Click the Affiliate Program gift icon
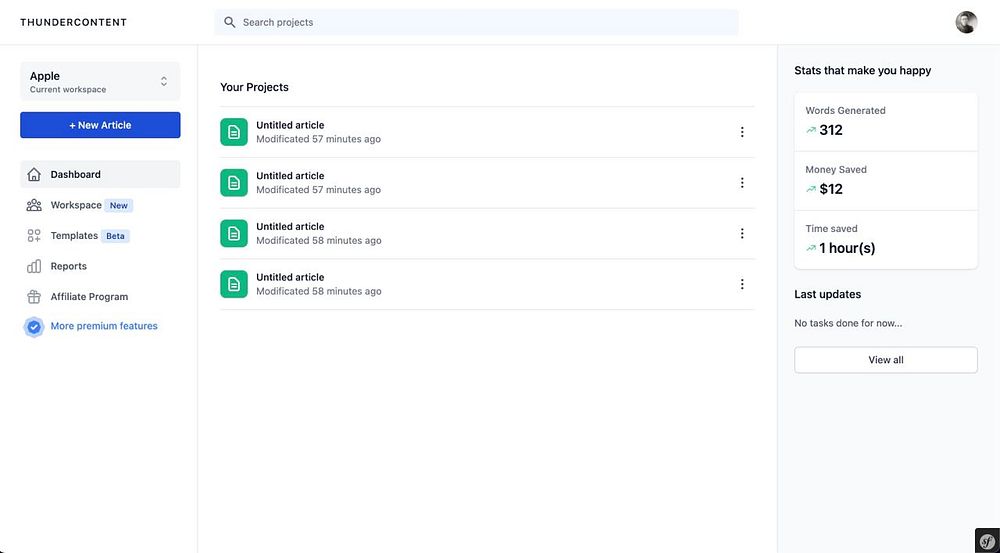The width and height of the screenshot is (1000, 553). pyautogui.click(x=34, y=297)
